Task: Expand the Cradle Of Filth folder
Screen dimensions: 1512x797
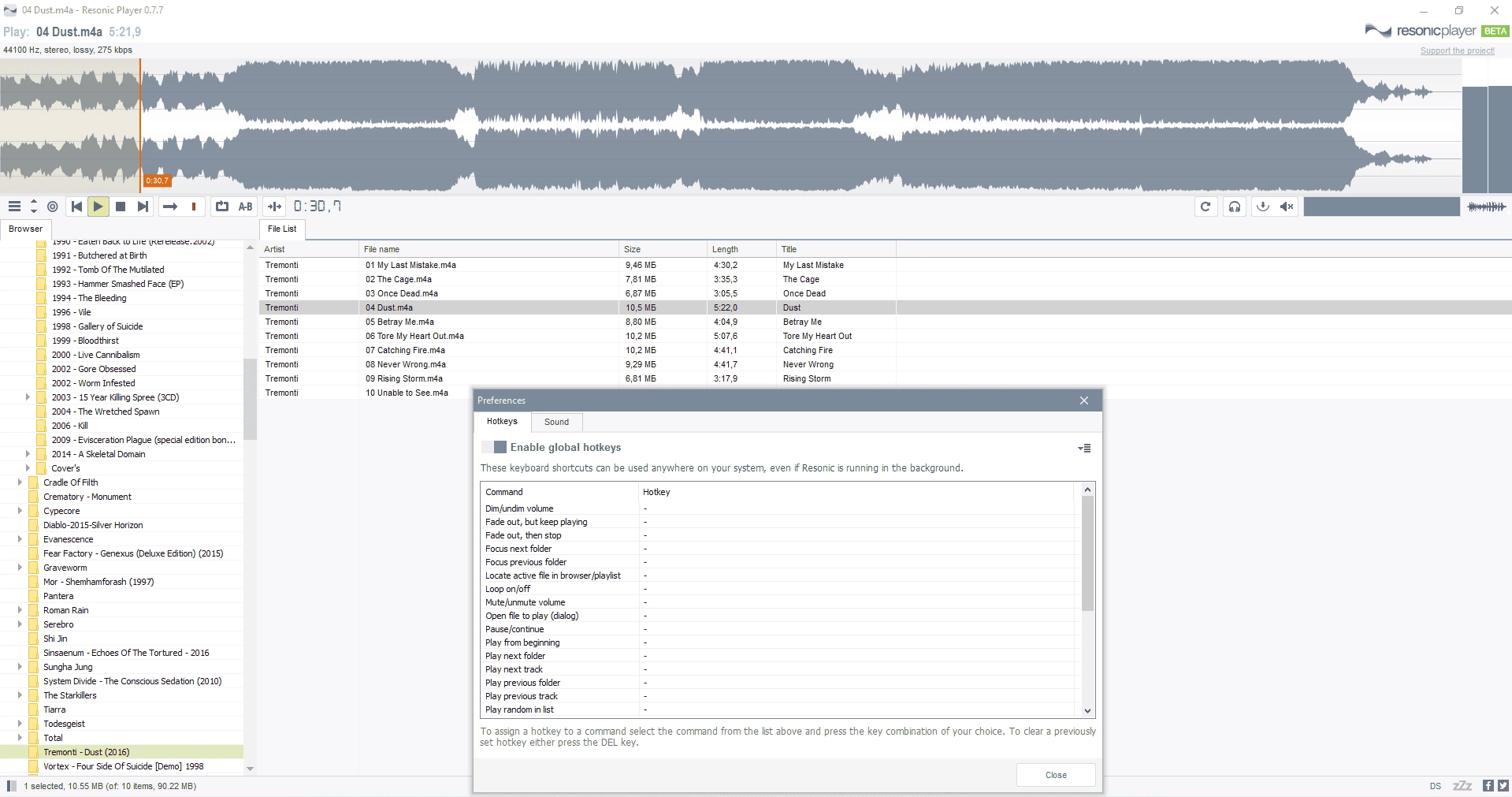Action: 20,482
